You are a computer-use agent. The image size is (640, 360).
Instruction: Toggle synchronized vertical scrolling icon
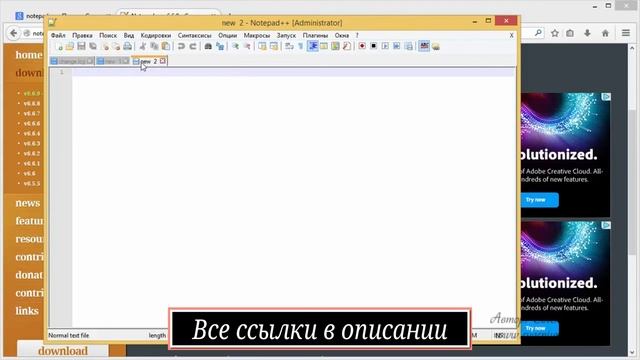click(262, 47)
